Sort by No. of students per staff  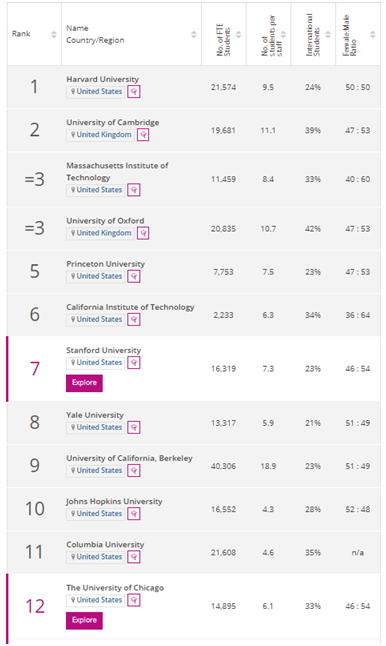point(283,35)
